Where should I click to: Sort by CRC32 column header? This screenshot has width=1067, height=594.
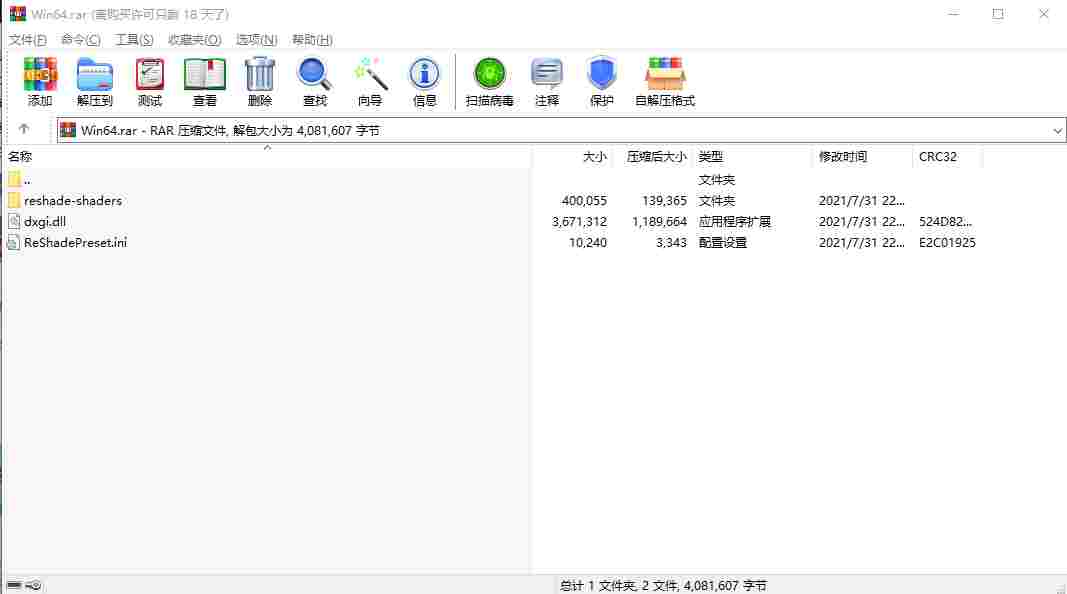coord(938,156)
